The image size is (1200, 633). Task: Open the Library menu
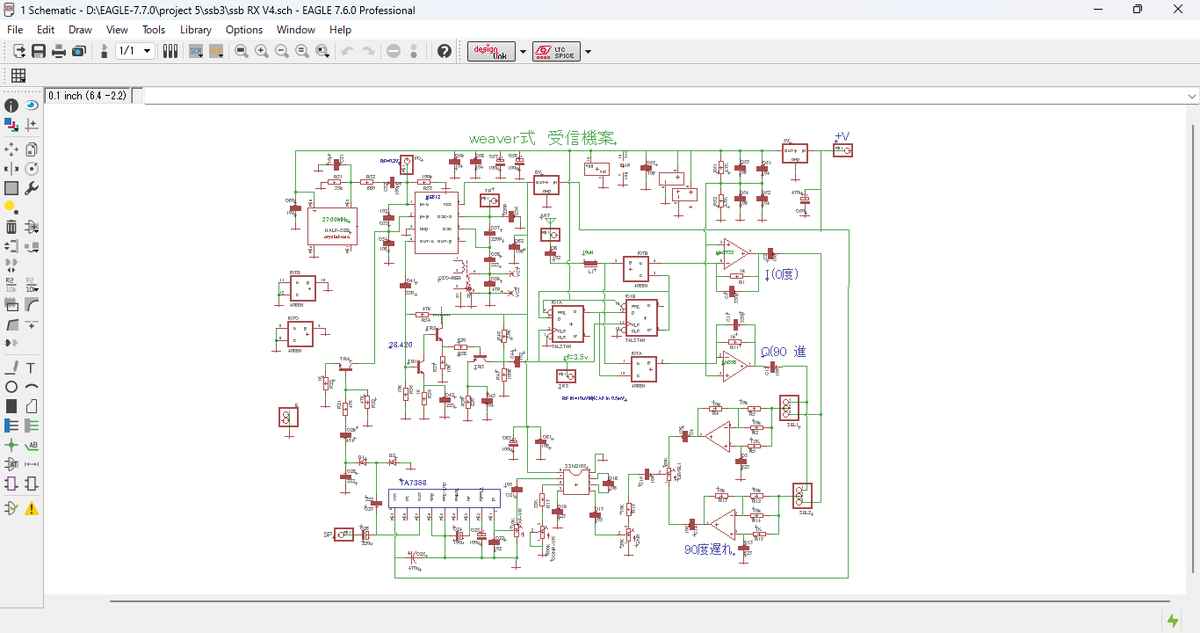pos(195,30)
